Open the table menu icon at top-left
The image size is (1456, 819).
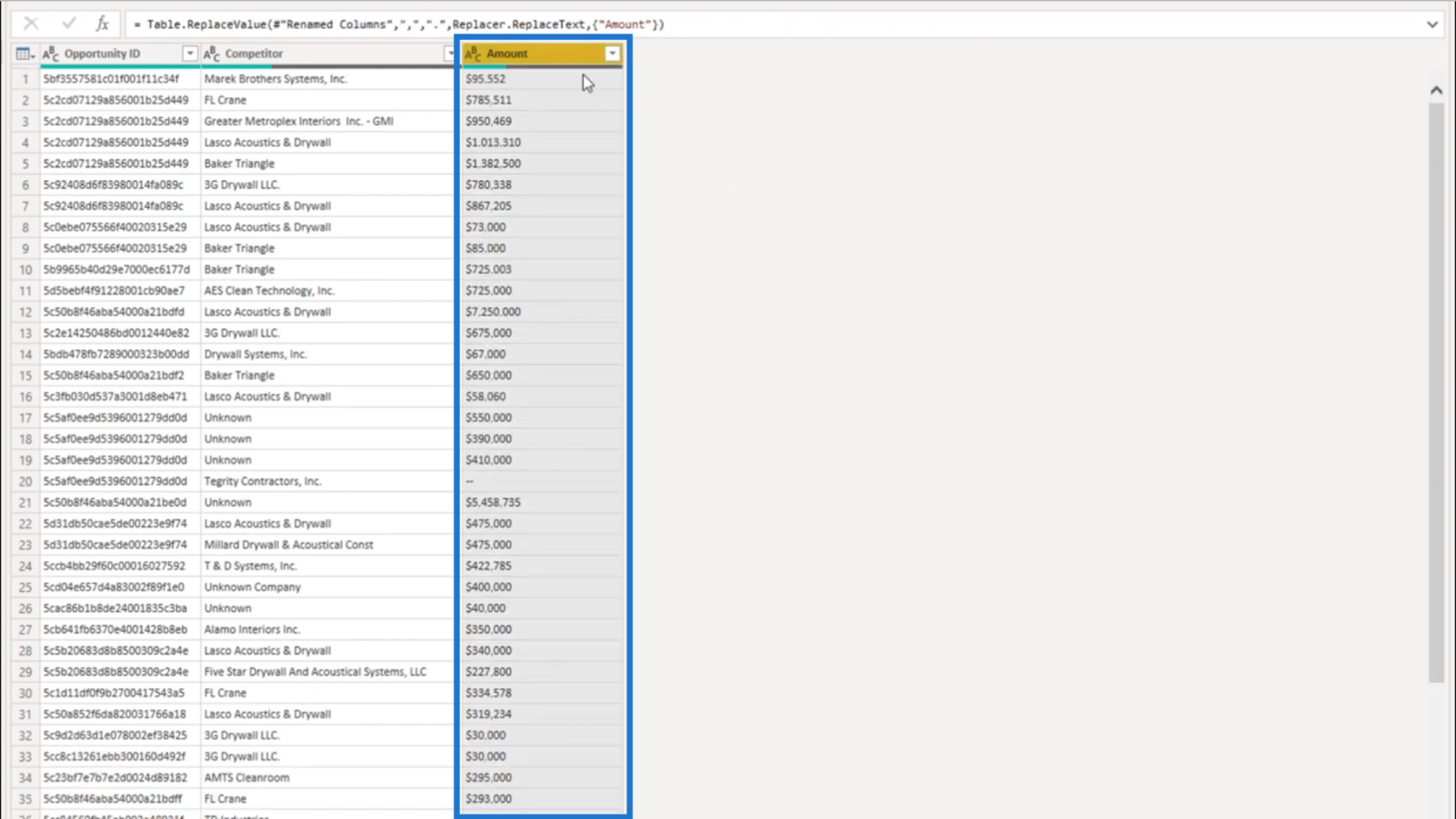[x=25, y=54]
